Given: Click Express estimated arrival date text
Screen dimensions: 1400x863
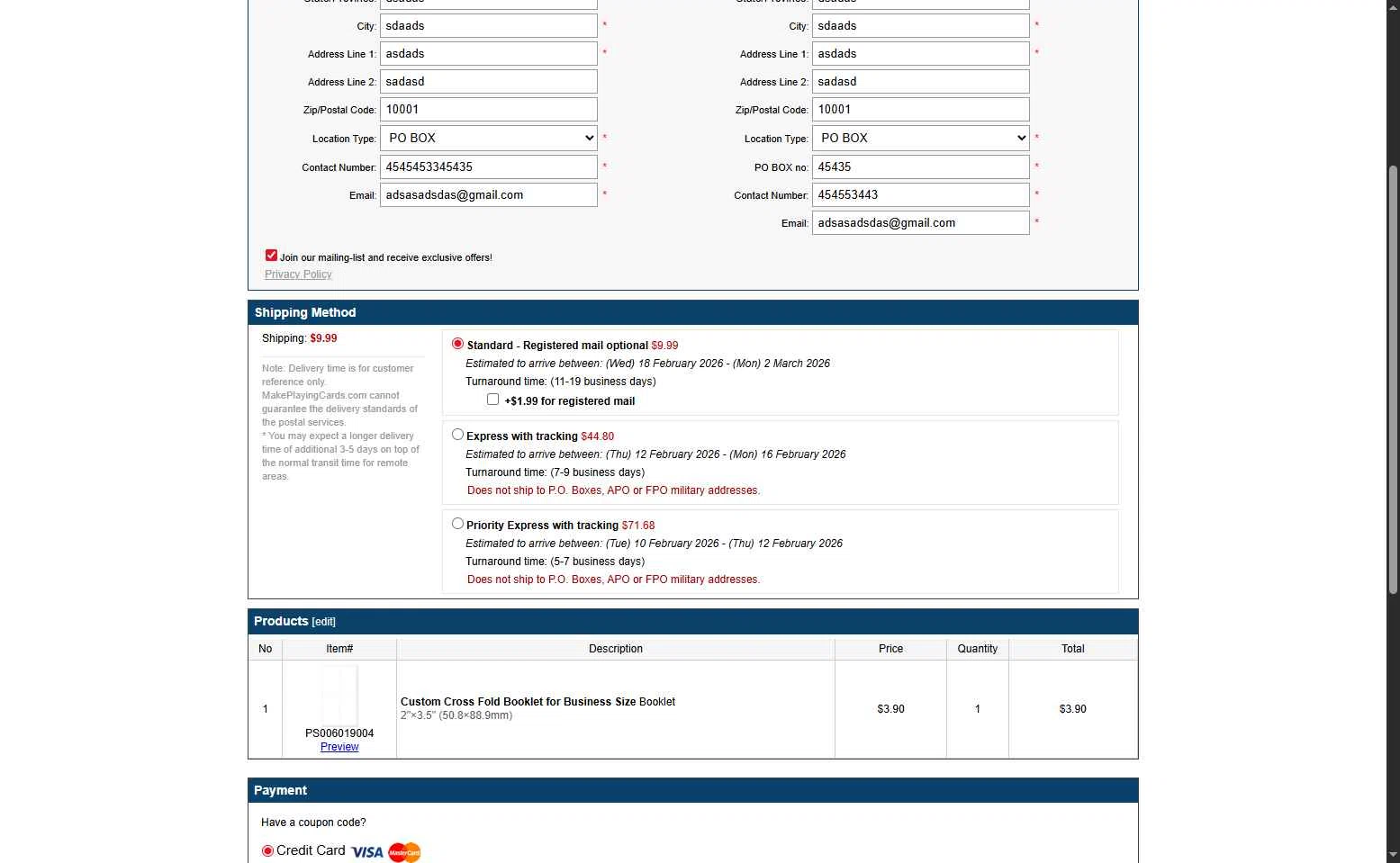Looking at the screenshot, I should click(655, 454).
